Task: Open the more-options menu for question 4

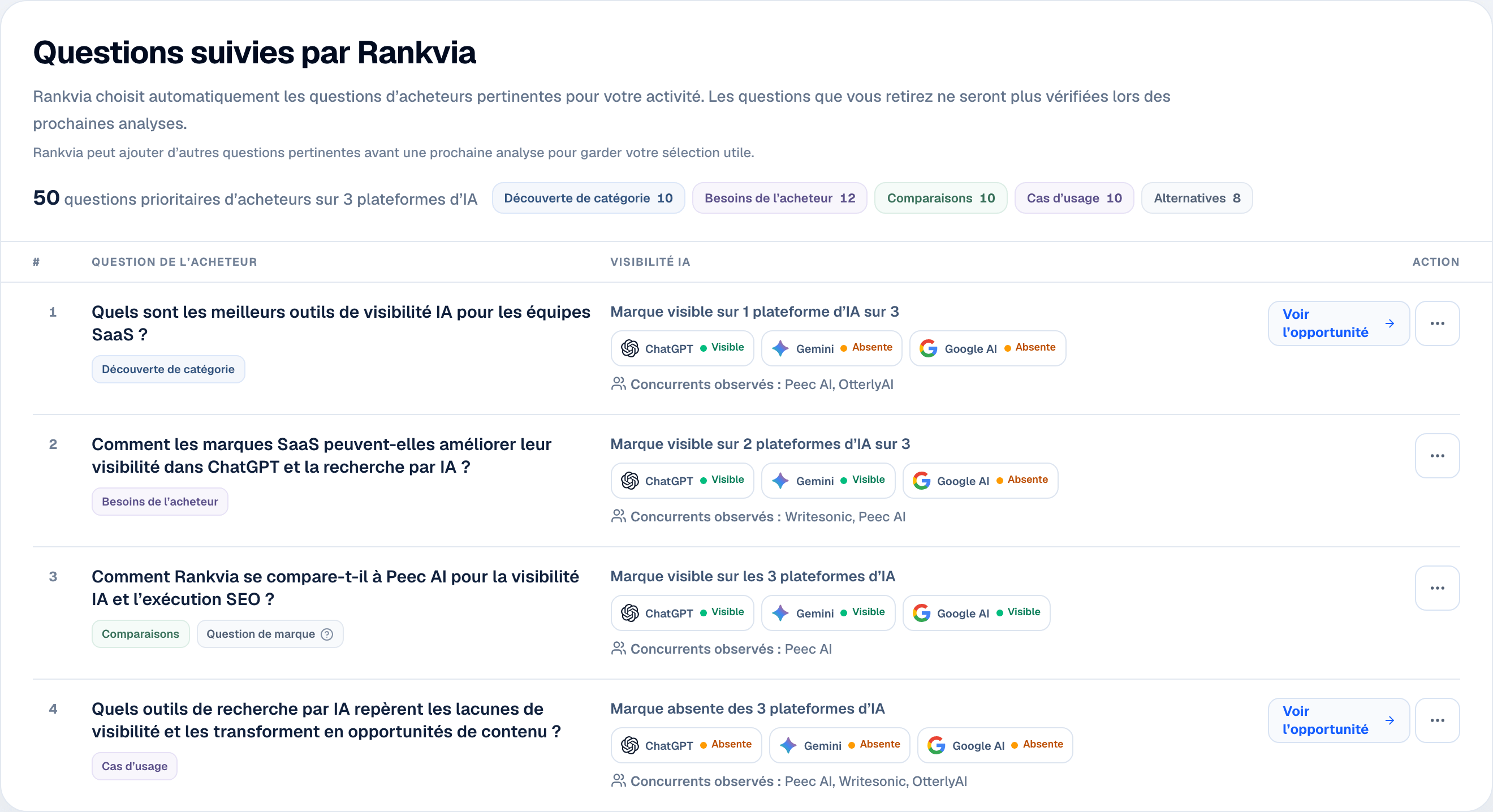Action: pos(1437,720)
